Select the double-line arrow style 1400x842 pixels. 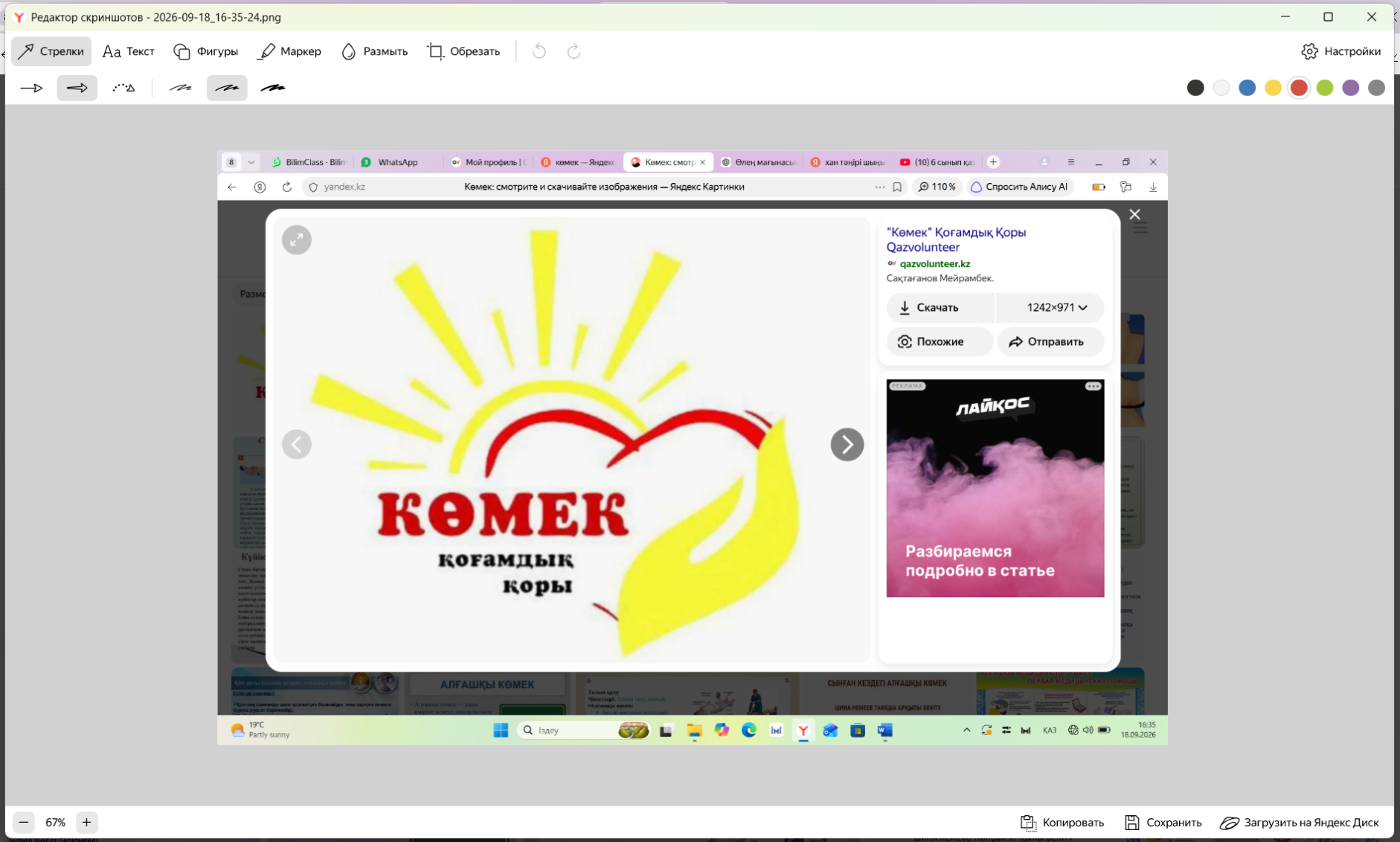77,88
